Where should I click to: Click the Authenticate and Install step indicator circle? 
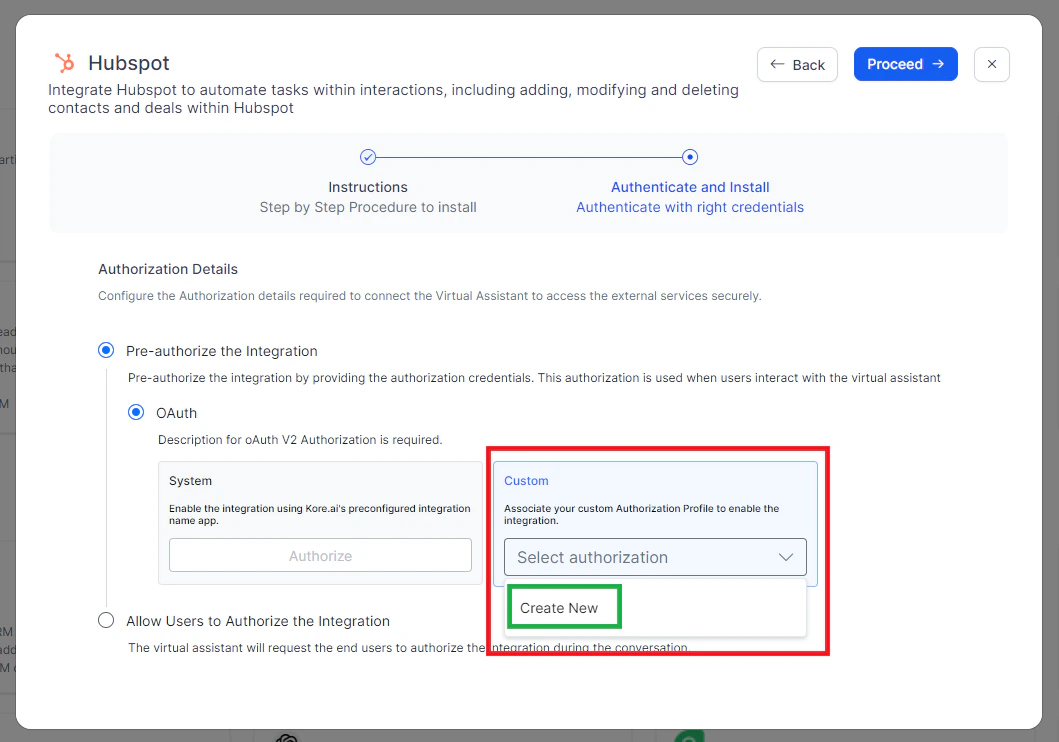pos(690,157)
